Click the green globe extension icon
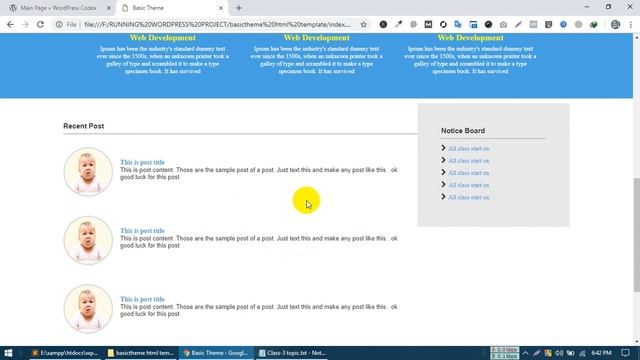The width and height of the screenshot is (640, 360). pyautogui.click(x=593, y=24)
